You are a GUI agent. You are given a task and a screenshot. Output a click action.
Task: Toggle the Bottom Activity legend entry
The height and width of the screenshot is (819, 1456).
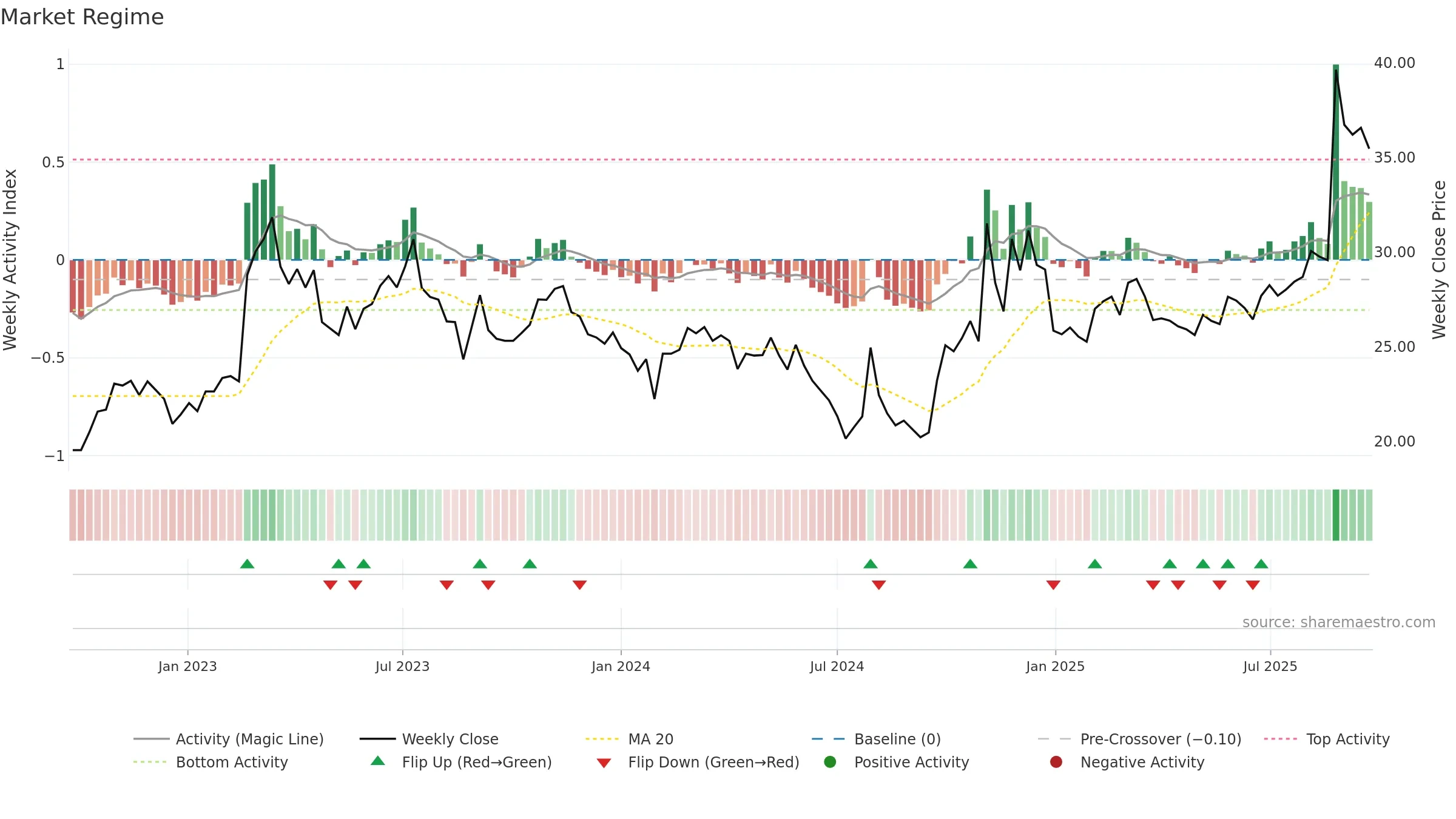pos(211,762)
